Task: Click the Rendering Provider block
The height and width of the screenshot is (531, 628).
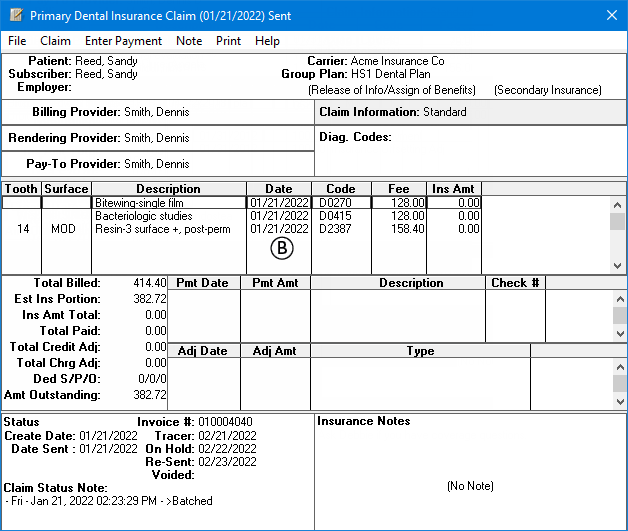Action: pos(158,137)
